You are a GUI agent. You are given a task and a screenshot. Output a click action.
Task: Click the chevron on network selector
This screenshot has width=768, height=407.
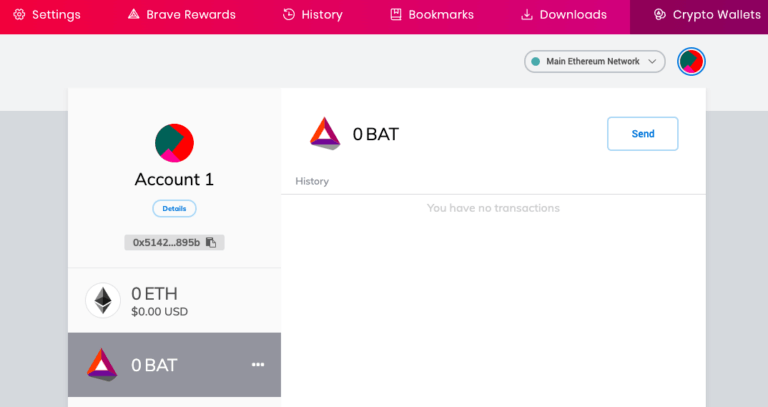pos(652,62)
